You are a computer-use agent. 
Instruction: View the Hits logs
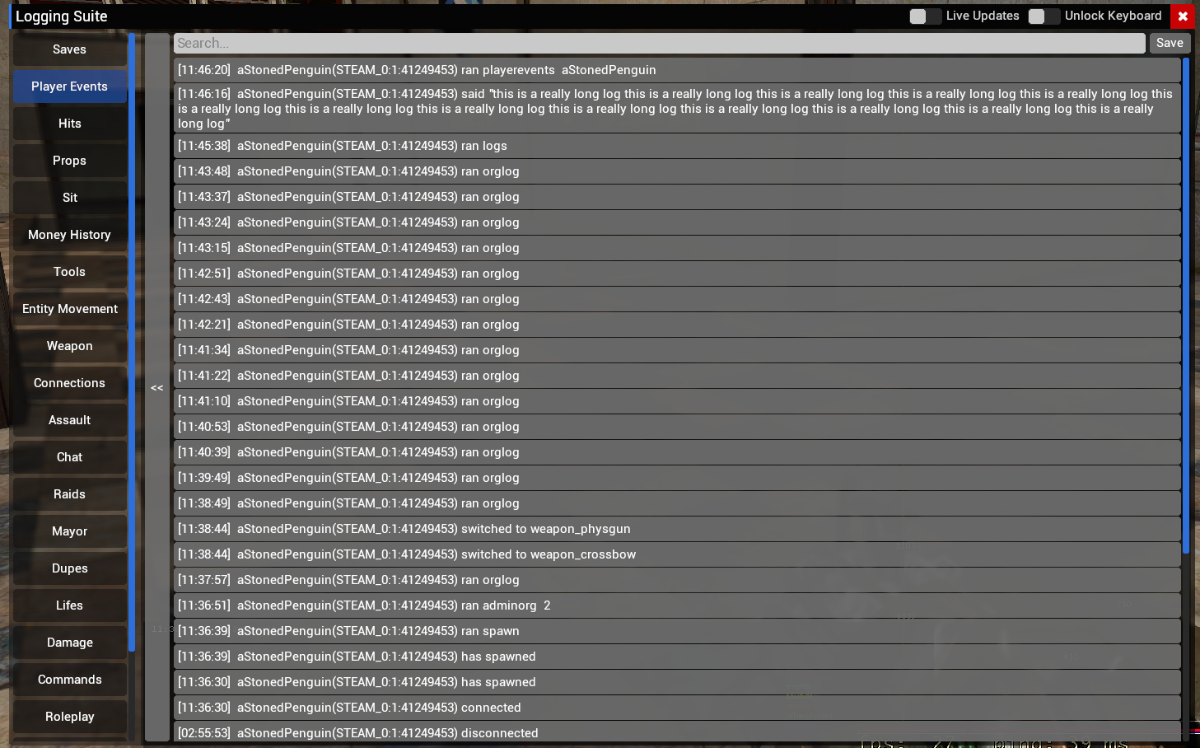[x=69, y=123]
